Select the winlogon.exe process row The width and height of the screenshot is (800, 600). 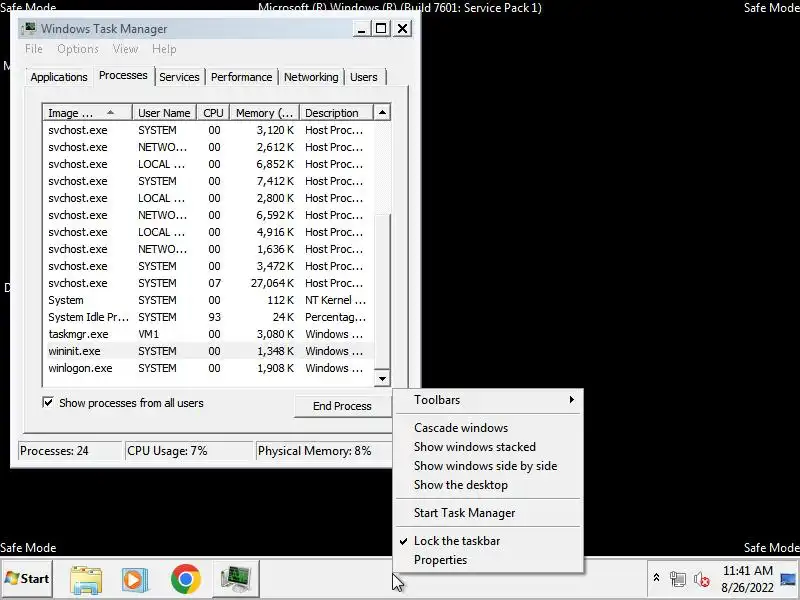click(x=208, y=368)
